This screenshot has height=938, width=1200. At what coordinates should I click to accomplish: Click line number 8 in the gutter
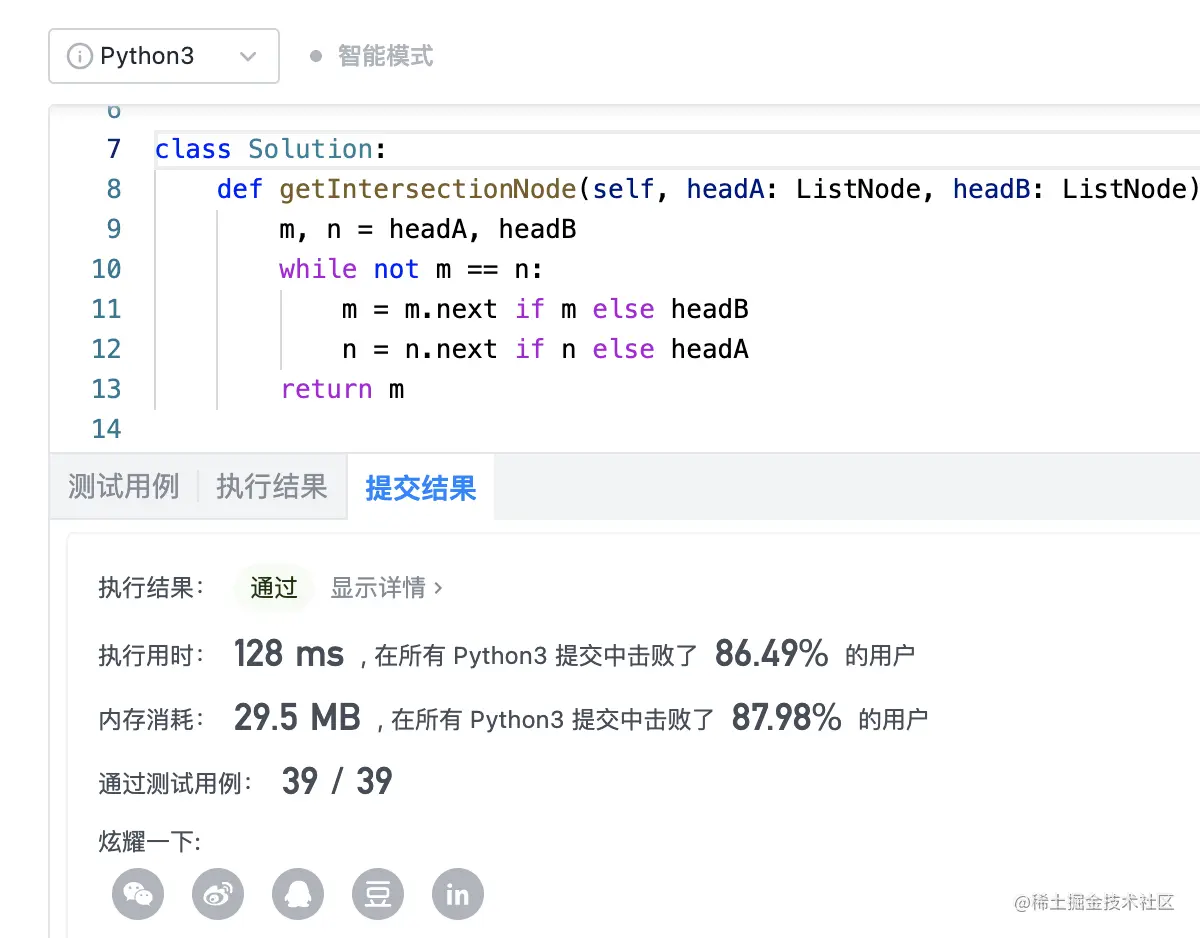pos(113,189)
